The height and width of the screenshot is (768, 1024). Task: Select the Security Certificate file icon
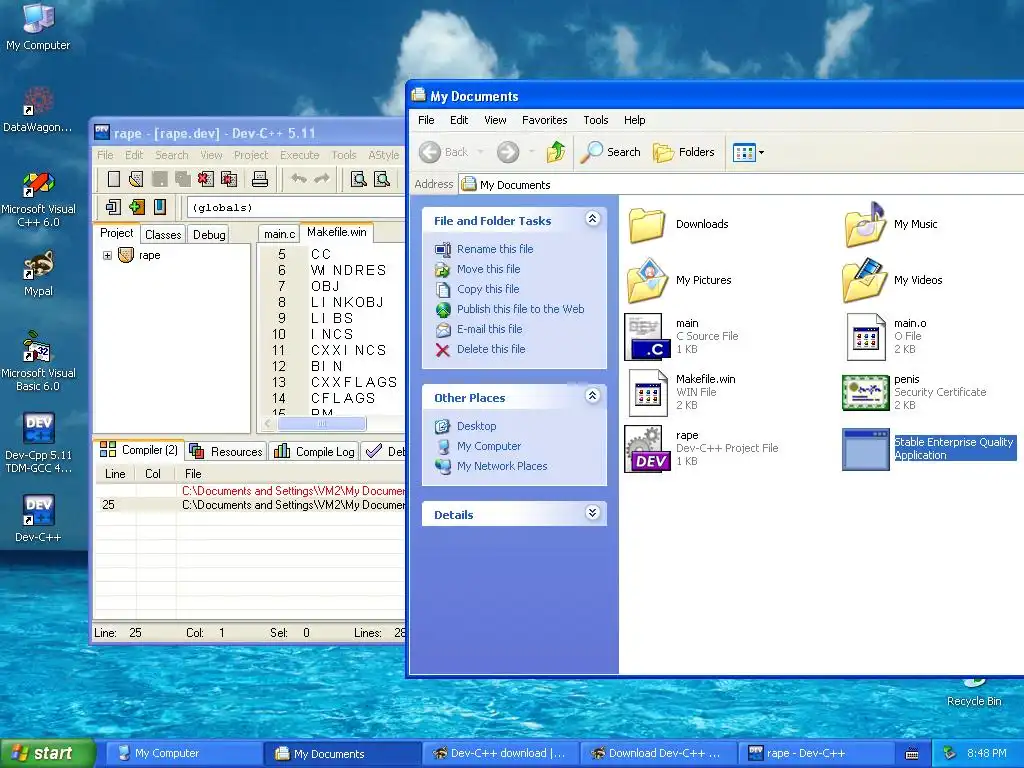(865, 392)
